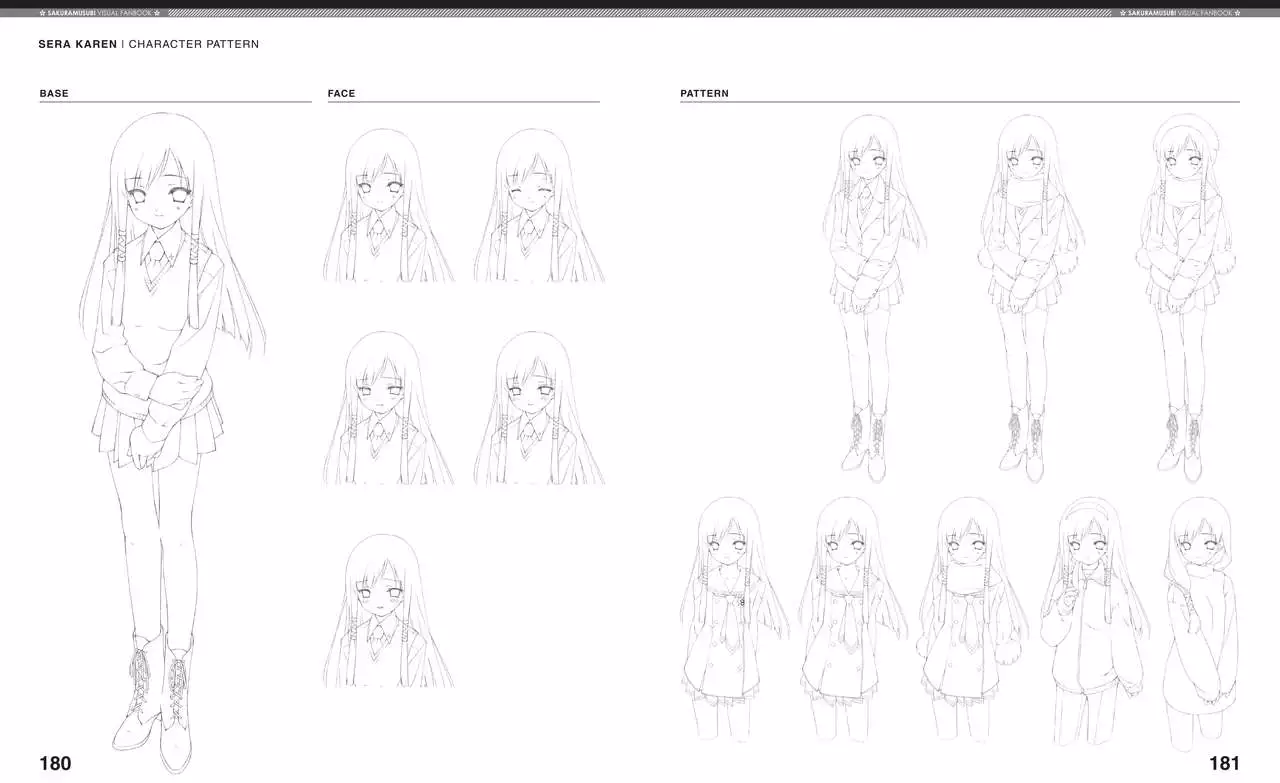
Task: Select the first face sketch under FACE heading
Action: pyautogui.click(x=387, y=207)
